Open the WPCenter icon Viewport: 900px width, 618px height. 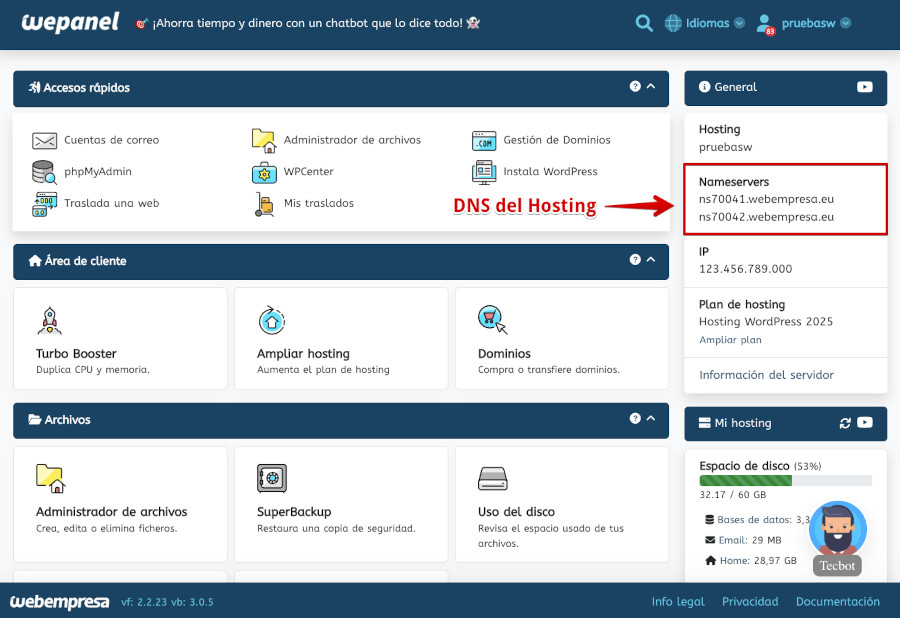[264, 172]
